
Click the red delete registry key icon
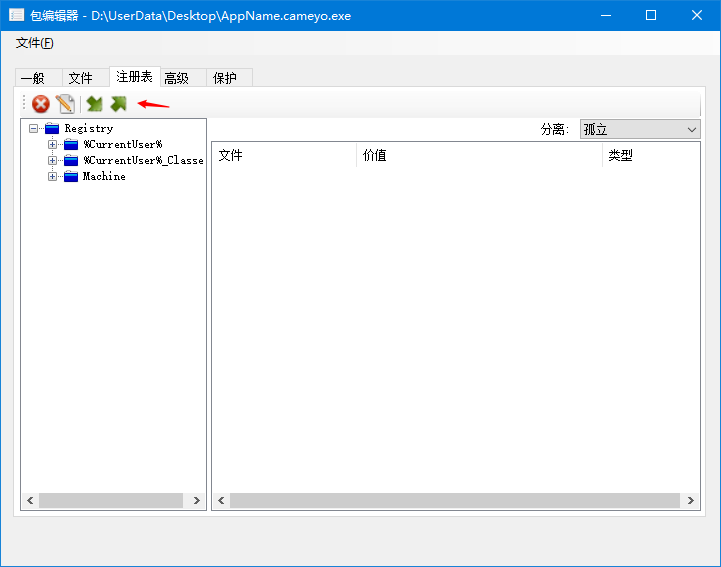click(41, 104)
